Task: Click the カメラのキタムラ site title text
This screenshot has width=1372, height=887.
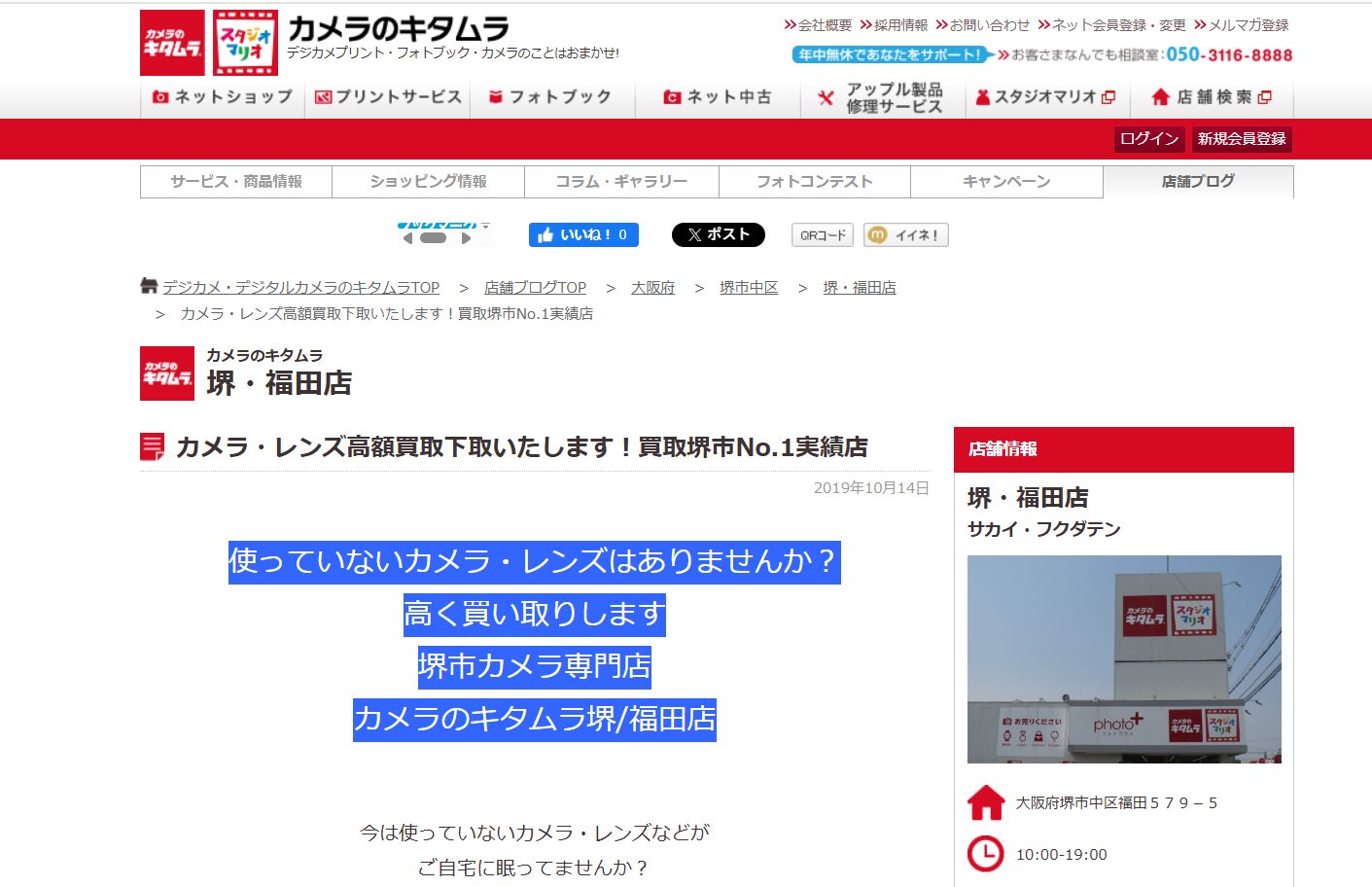Action: [x=399, y=28]
